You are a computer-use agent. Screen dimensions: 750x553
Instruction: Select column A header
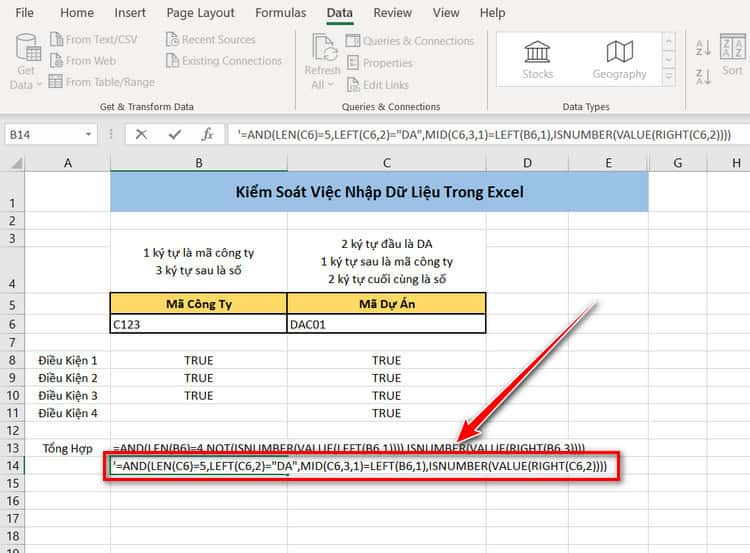(x=67, y=163)
